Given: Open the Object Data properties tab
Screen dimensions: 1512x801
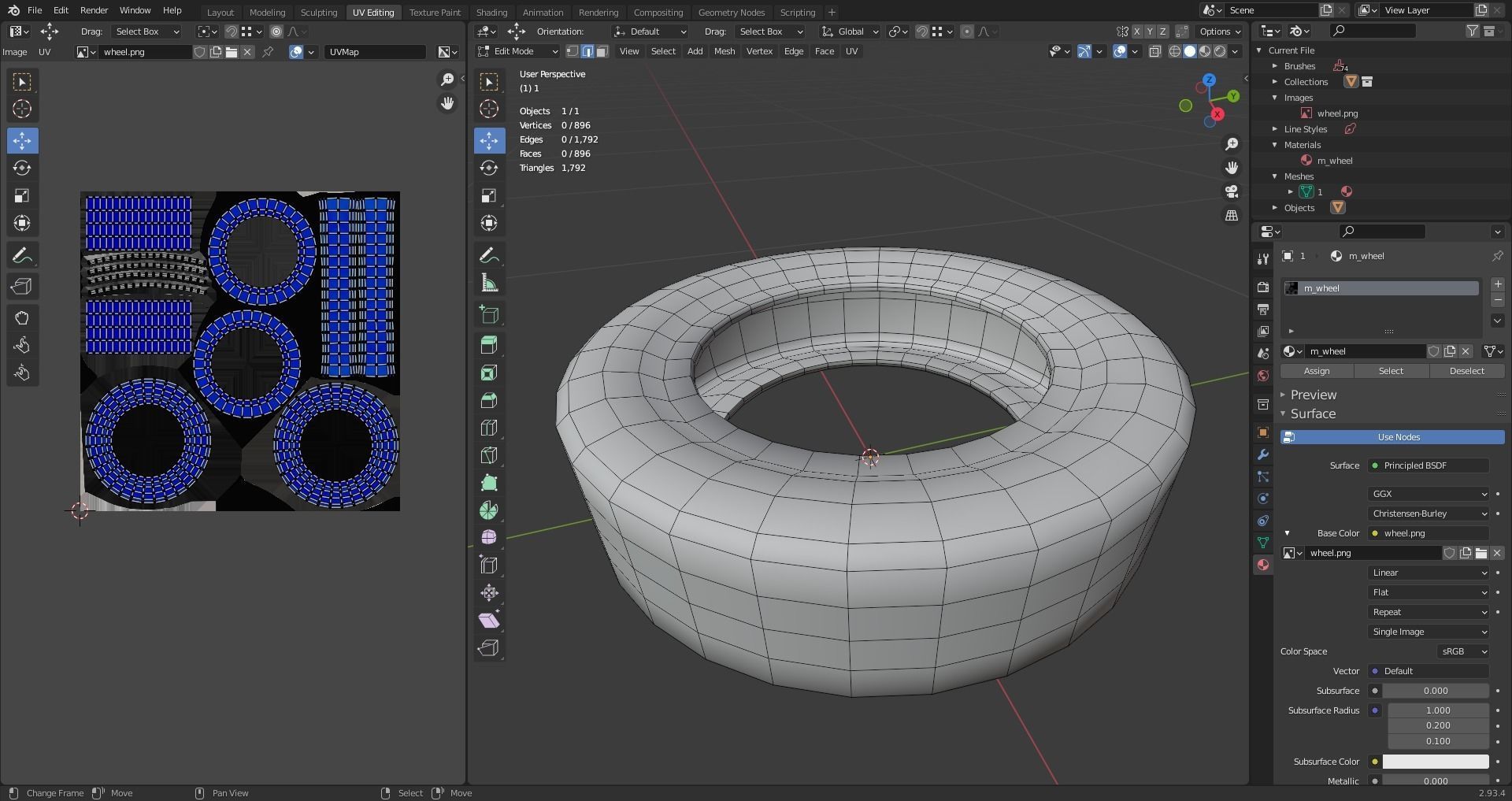Looking at the screenshot, I should 1263,543.
